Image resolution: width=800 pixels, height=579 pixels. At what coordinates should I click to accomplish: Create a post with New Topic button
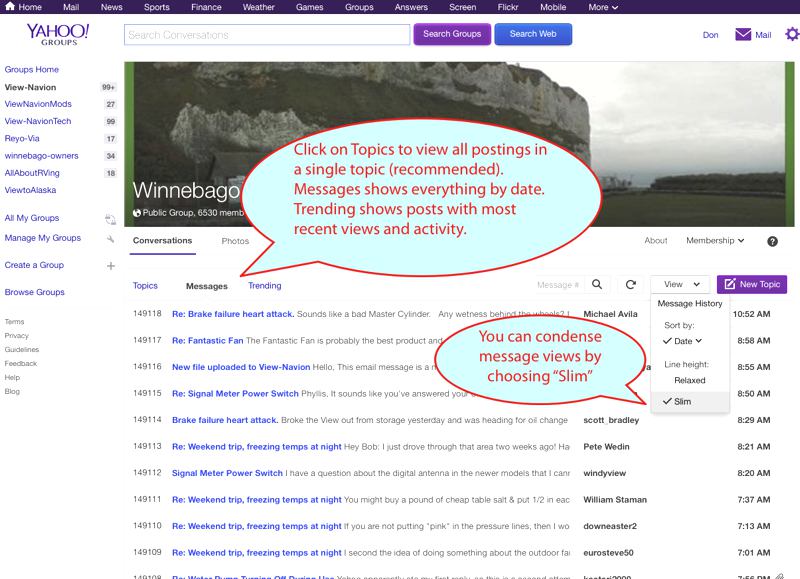point(752,285)
